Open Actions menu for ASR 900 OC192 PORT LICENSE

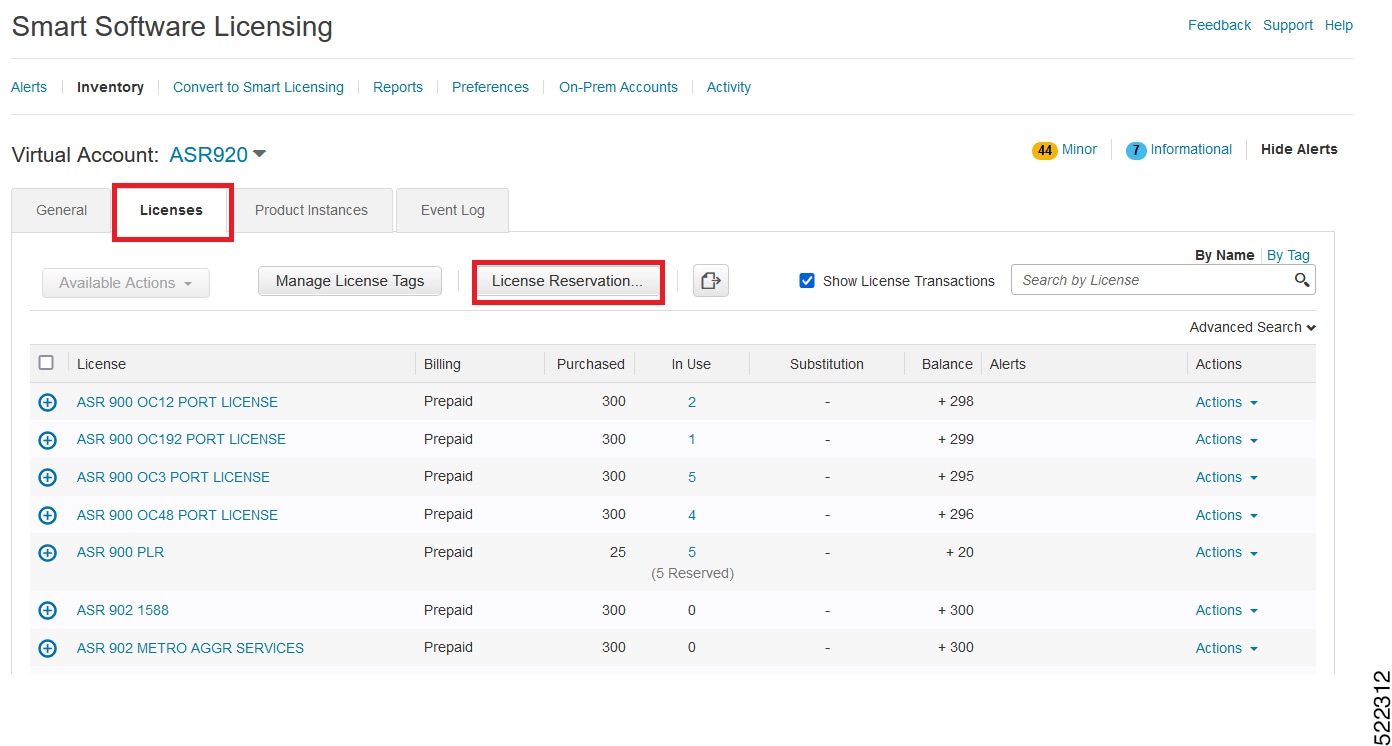coord(1226,439)
